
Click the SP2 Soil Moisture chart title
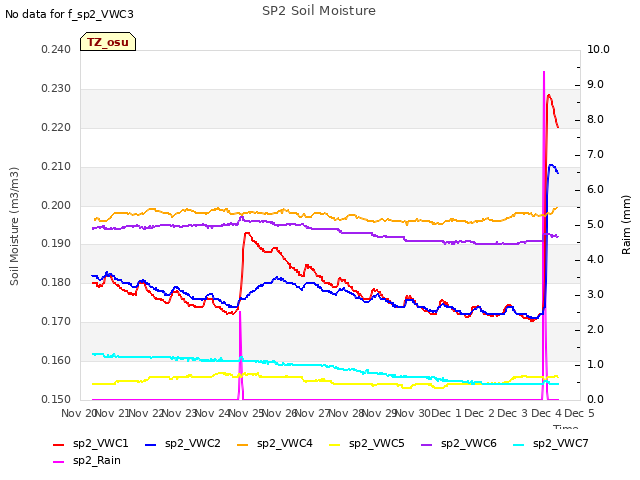coord(319,11)
